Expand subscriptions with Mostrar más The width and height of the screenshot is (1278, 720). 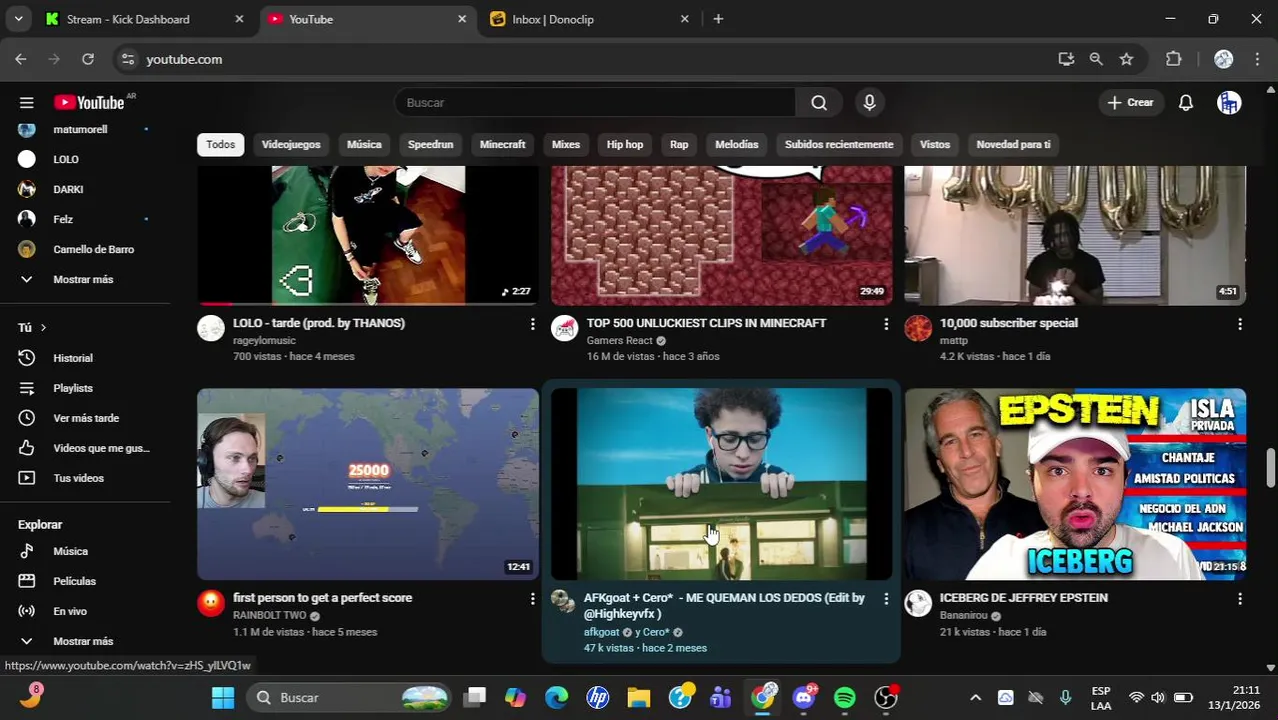pyautogui.click(x=85, y=279)
